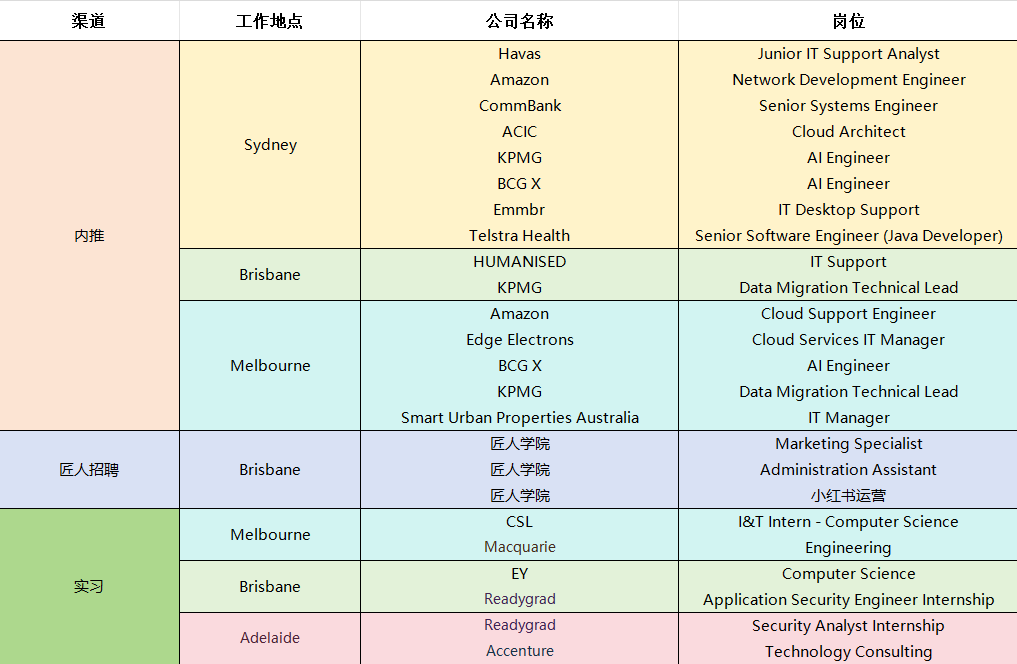Click Cloud Services IT Manager position
This screenshot has height=664, width=1017.
(848, 340)
